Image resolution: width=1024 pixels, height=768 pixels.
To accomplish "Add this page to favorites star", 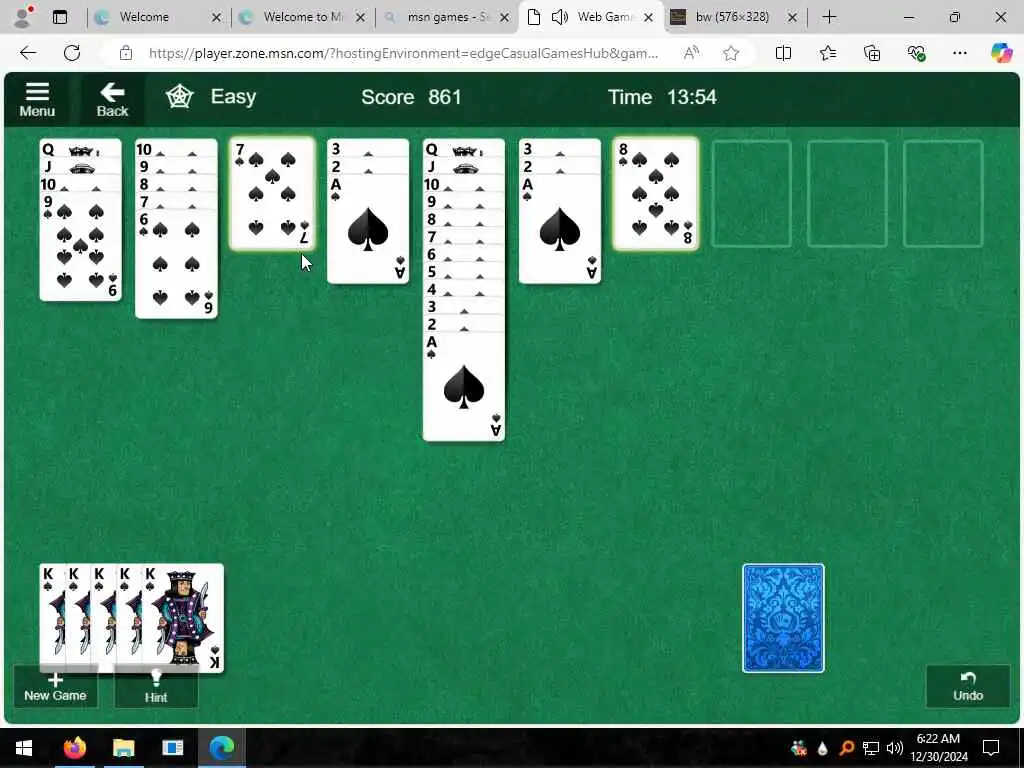I will click(731, 53).
